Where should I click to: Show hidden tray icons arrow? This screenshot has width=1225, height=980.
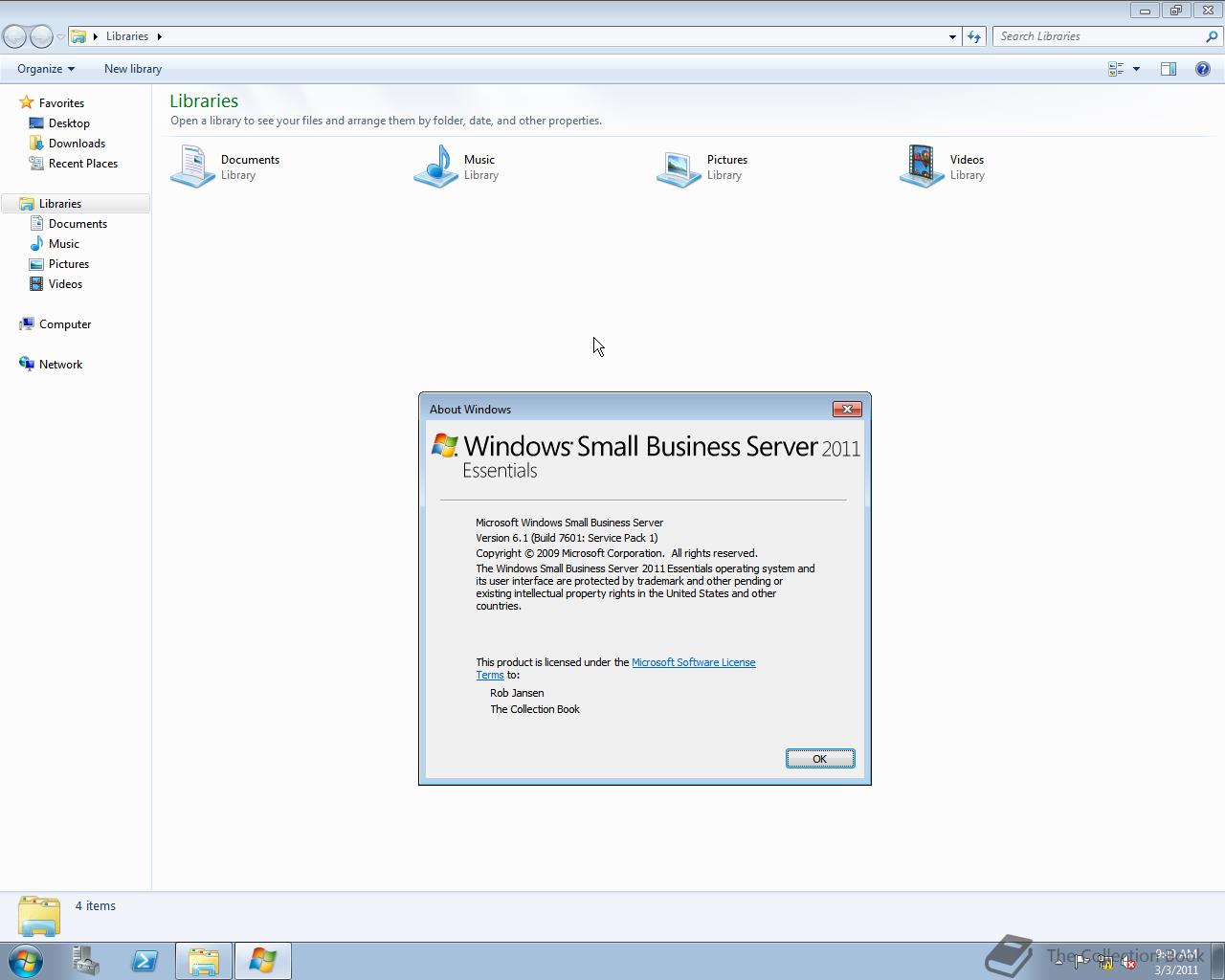pyautogui.click(x=1058, y=963)
